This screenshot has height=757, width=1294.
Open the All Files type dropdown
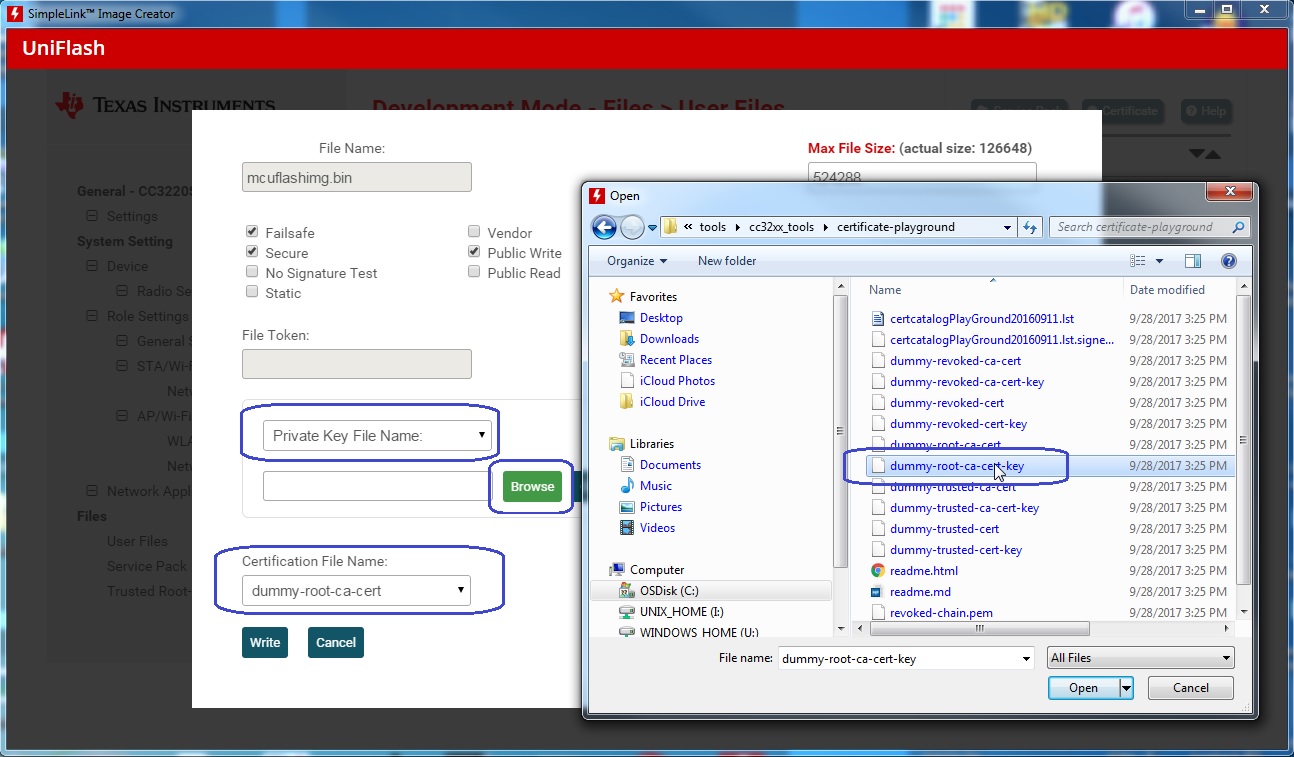1140,658
